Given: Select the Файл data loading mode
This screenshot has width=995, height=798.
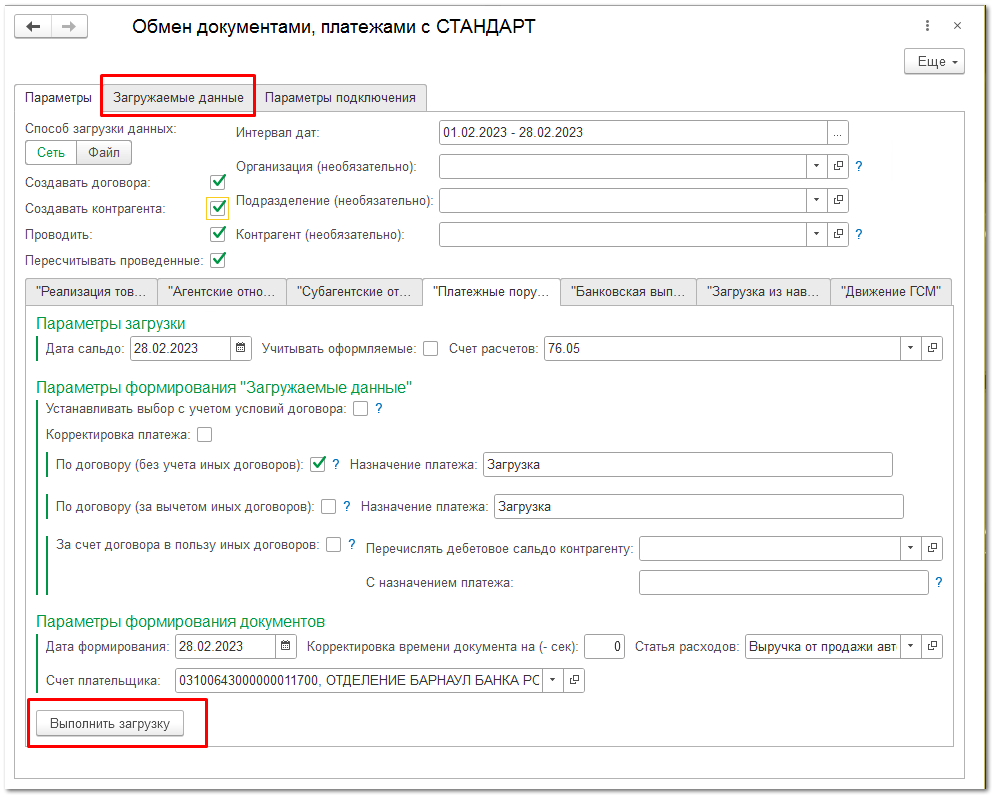Looking at the screenshot, I should 103,152.
